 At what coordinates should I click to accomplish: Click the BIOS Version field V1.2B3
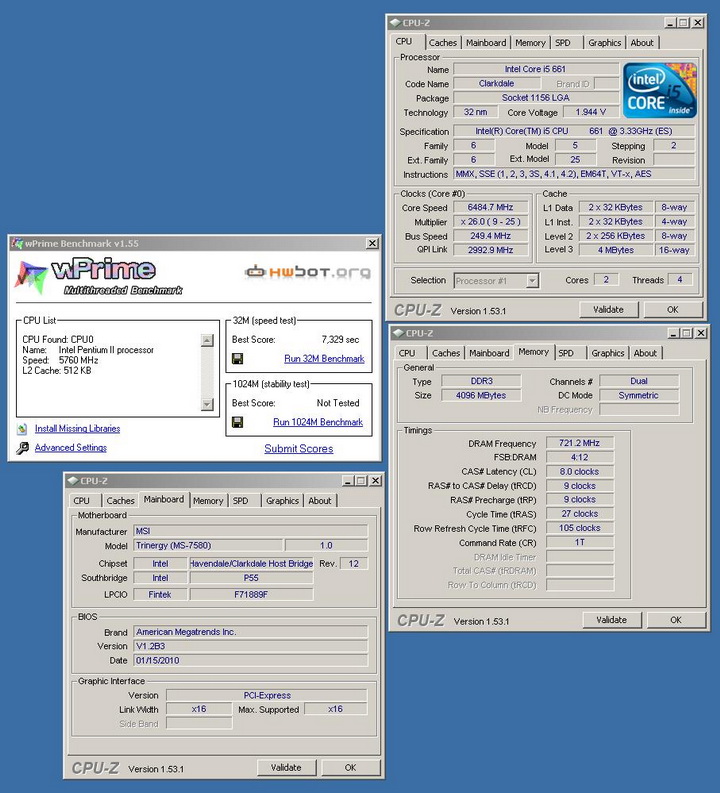click(250, 646)
